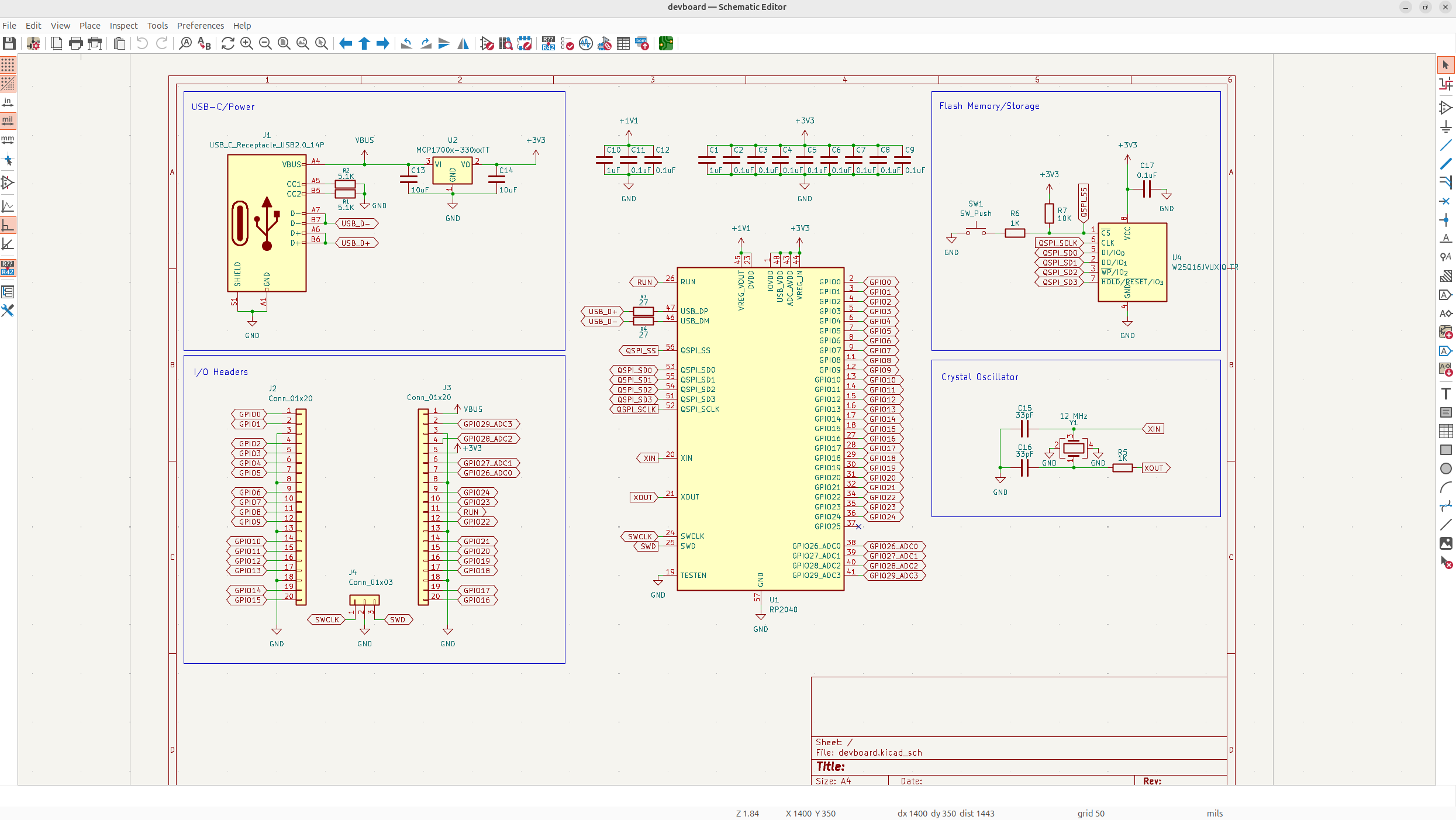Screen dimensions: 1456x820
Task: Toggle grid display on left toolbar
Action: 8,65
